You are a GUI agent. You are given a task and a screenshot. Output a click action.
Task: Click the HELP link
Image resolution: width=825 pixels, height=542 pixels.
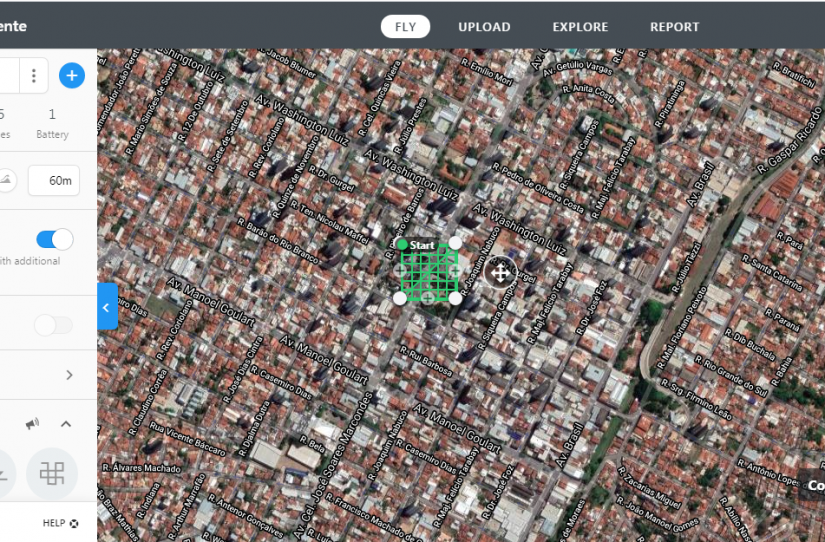[x=54, y=523]
